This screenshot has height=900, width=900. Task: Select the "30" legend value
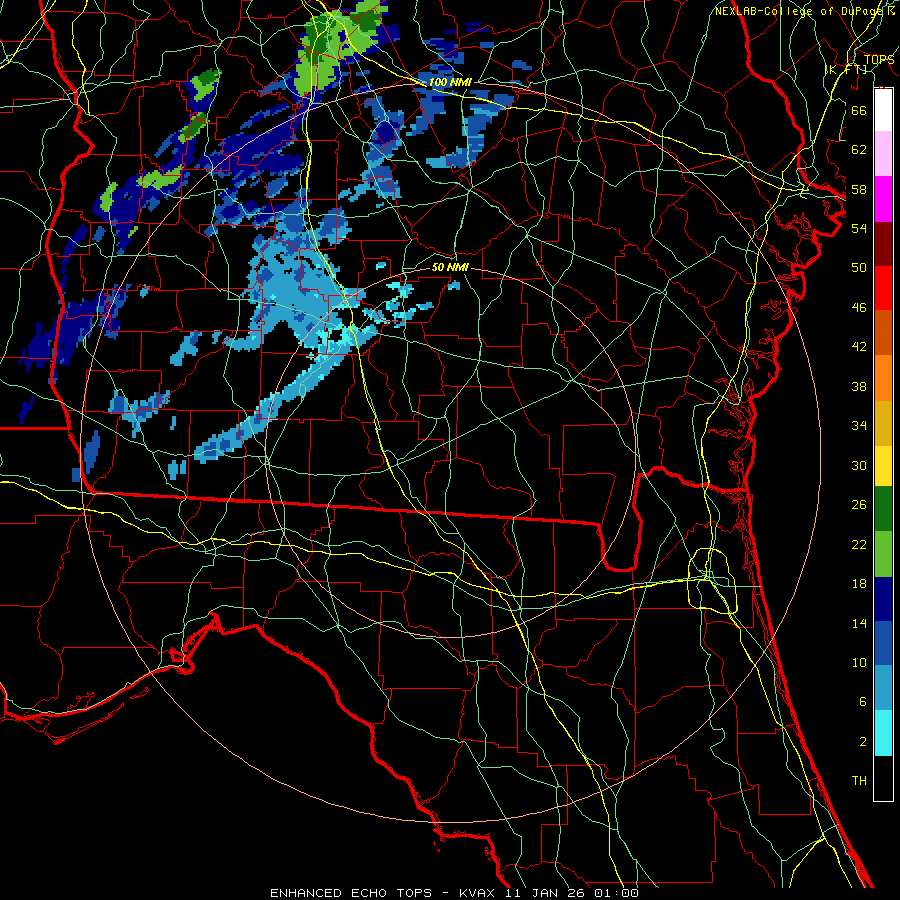pos(859,465)
